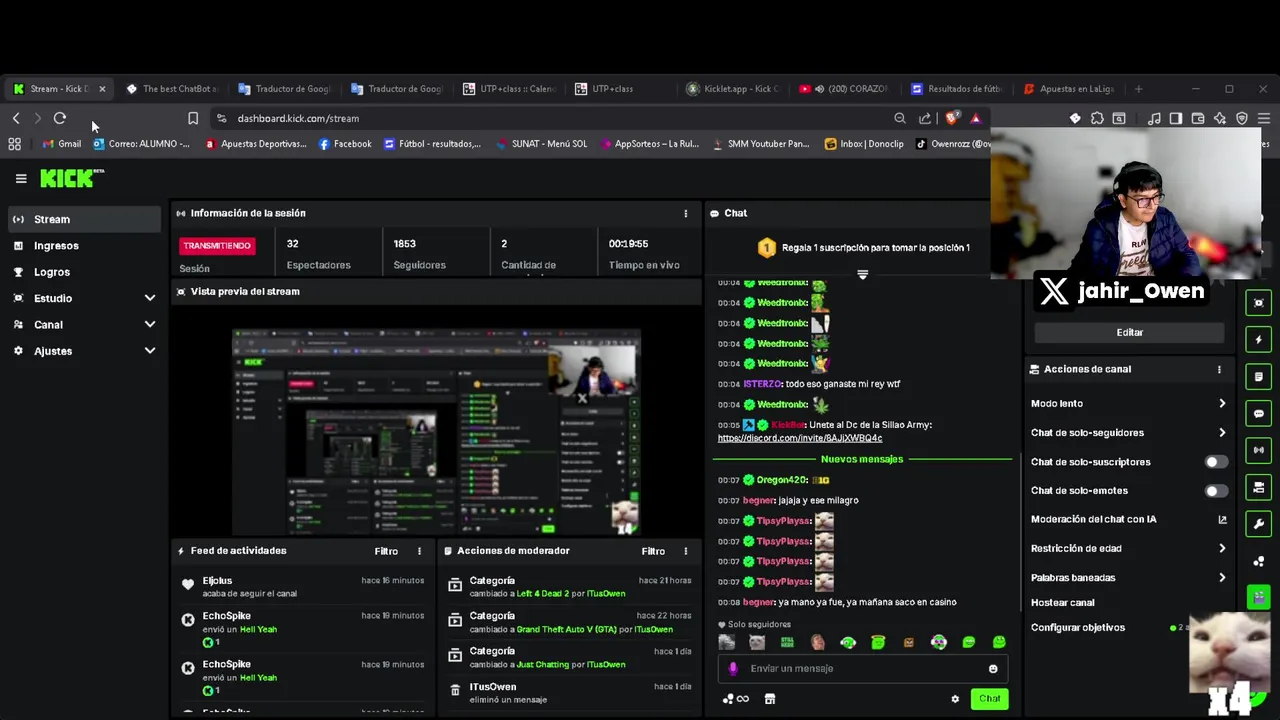Click Hostear canal
This screenshot has height=720, width=1280.
[1062, 603]
